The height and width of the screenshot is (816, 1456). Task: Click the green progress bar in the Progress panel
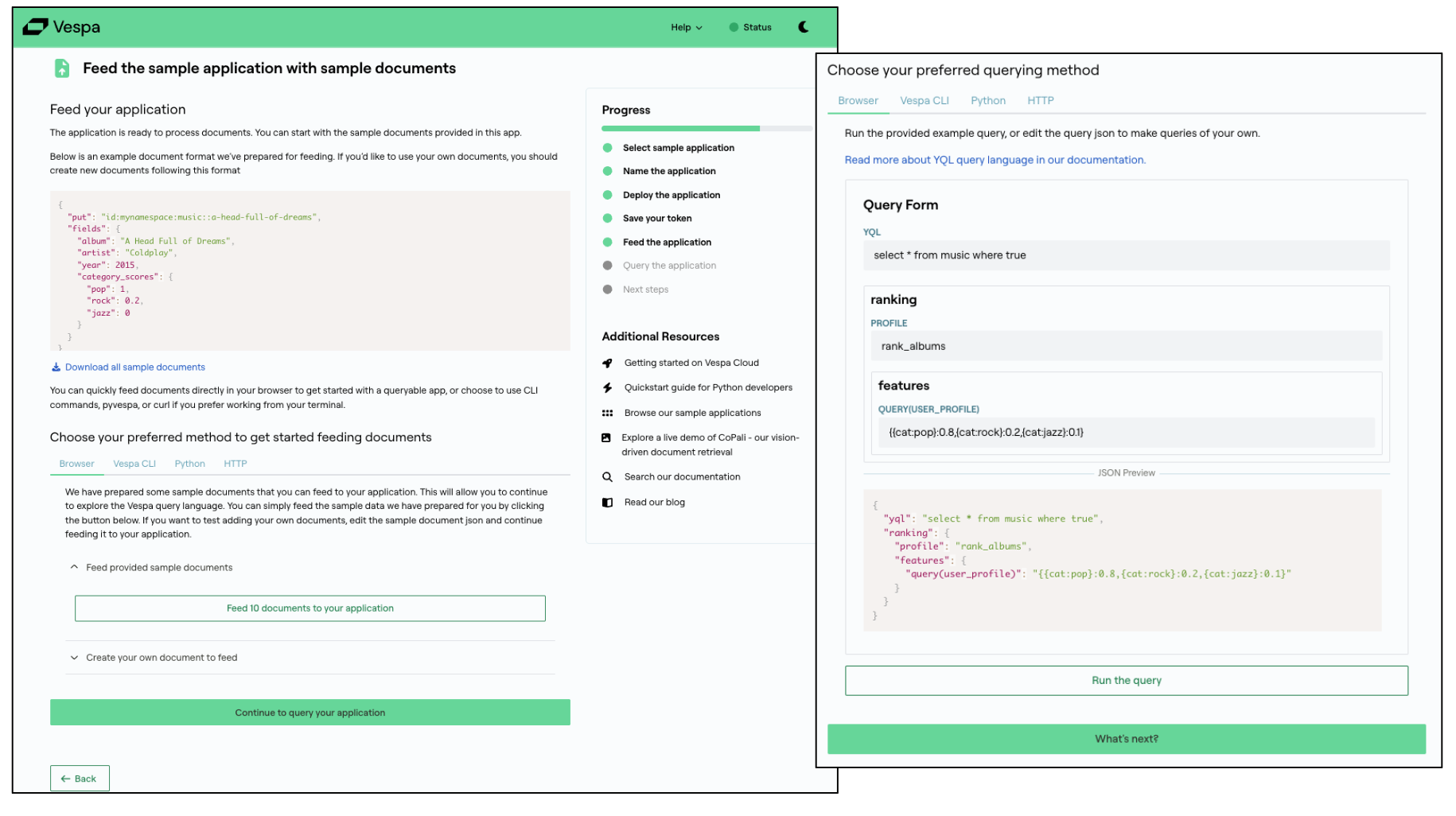pos(679,128)
